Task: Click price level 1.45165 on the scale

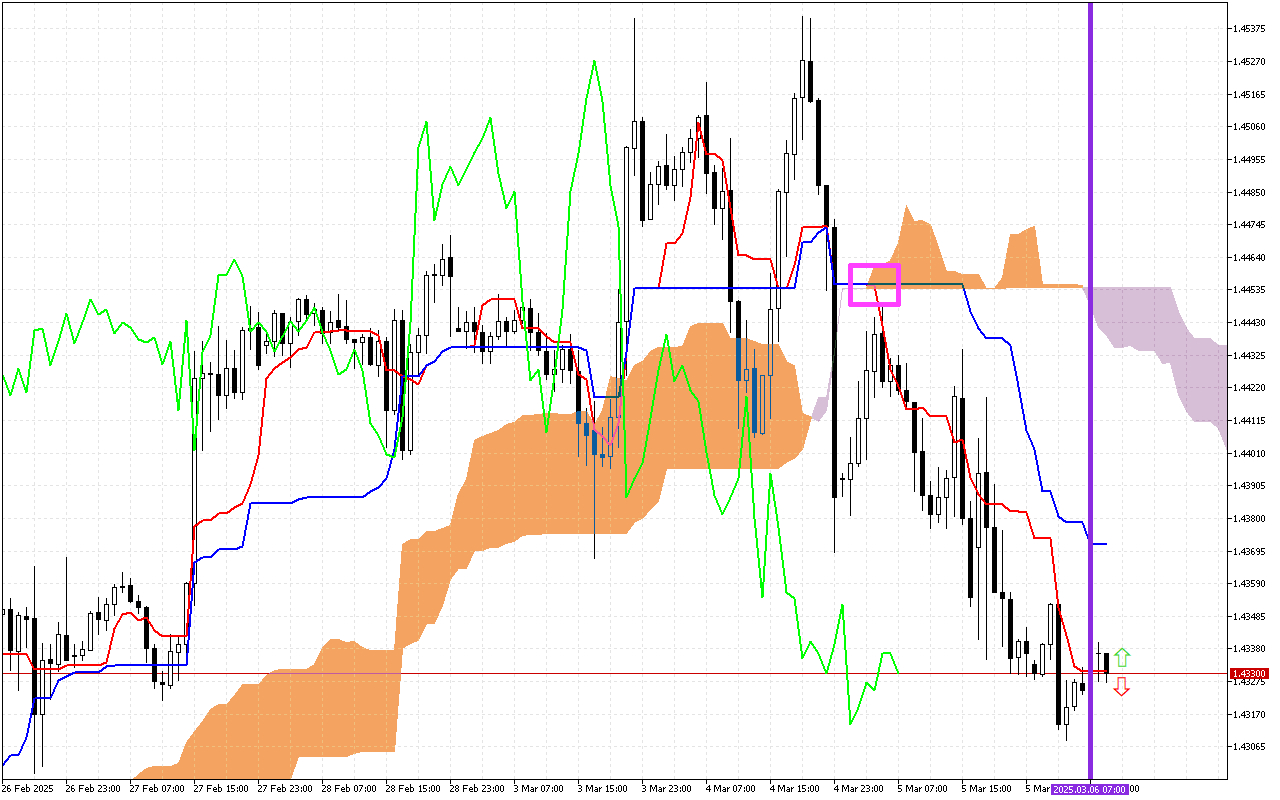Action: tap(1249, 95)
